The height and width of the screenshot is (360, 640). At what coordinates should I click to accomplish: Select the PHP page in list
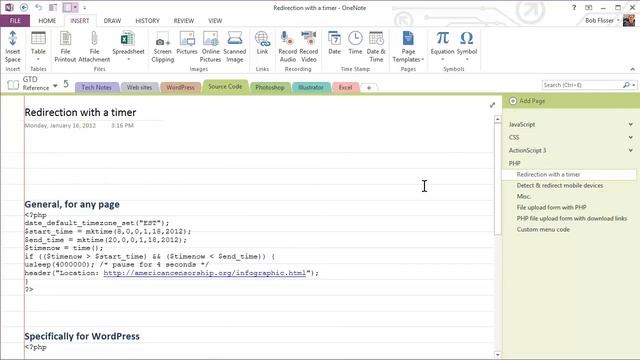point(514,163)
